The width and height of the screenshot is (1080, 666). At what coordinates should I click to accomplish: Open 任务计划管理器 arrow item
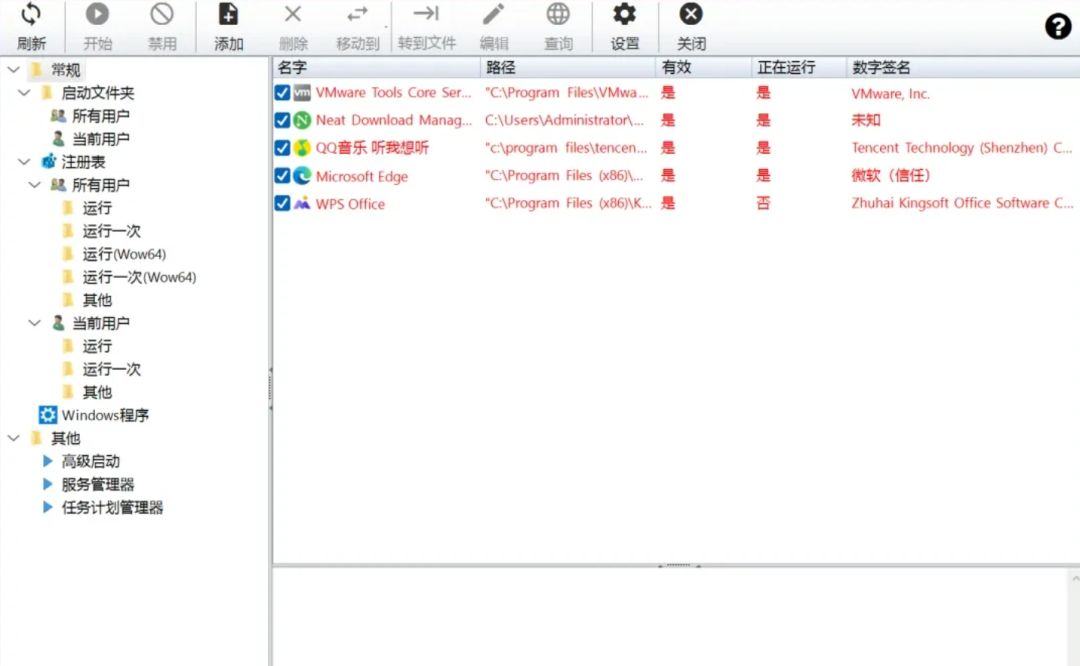48,508
